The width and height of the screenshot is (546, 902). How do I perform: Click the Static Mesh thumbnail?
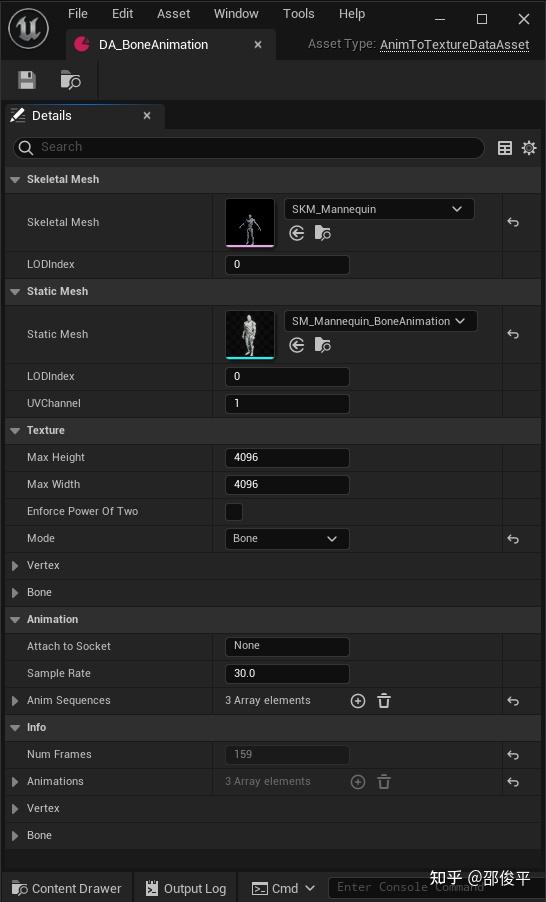(250, 335)
